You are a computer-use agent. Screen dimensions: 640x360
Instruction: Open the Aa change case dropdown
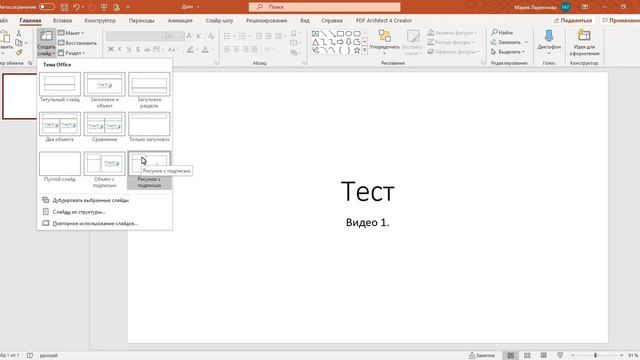[172, 49]
